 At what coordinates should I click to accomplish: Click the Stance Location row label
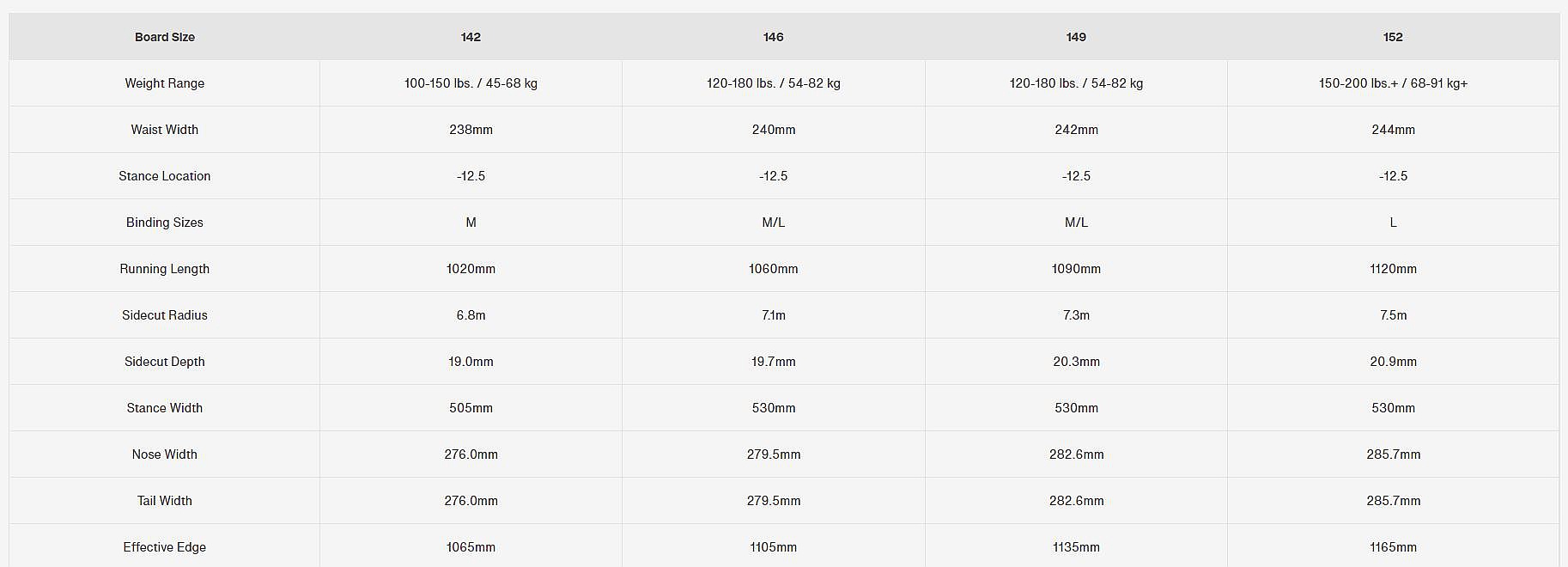[164, 176]
